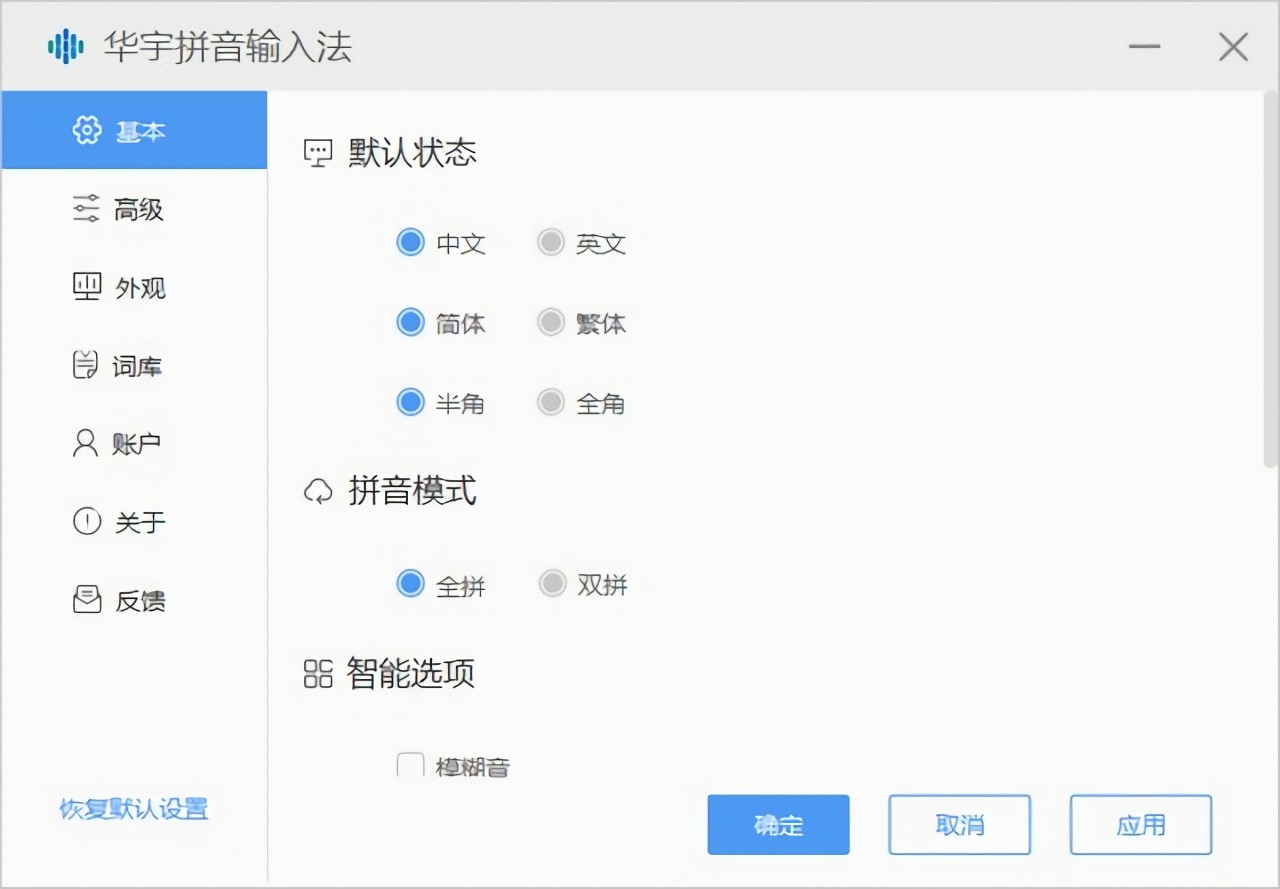The image size is (1280, 889).
Task: Click the 智能选项 section grid icon
Action: coord(317,675)
